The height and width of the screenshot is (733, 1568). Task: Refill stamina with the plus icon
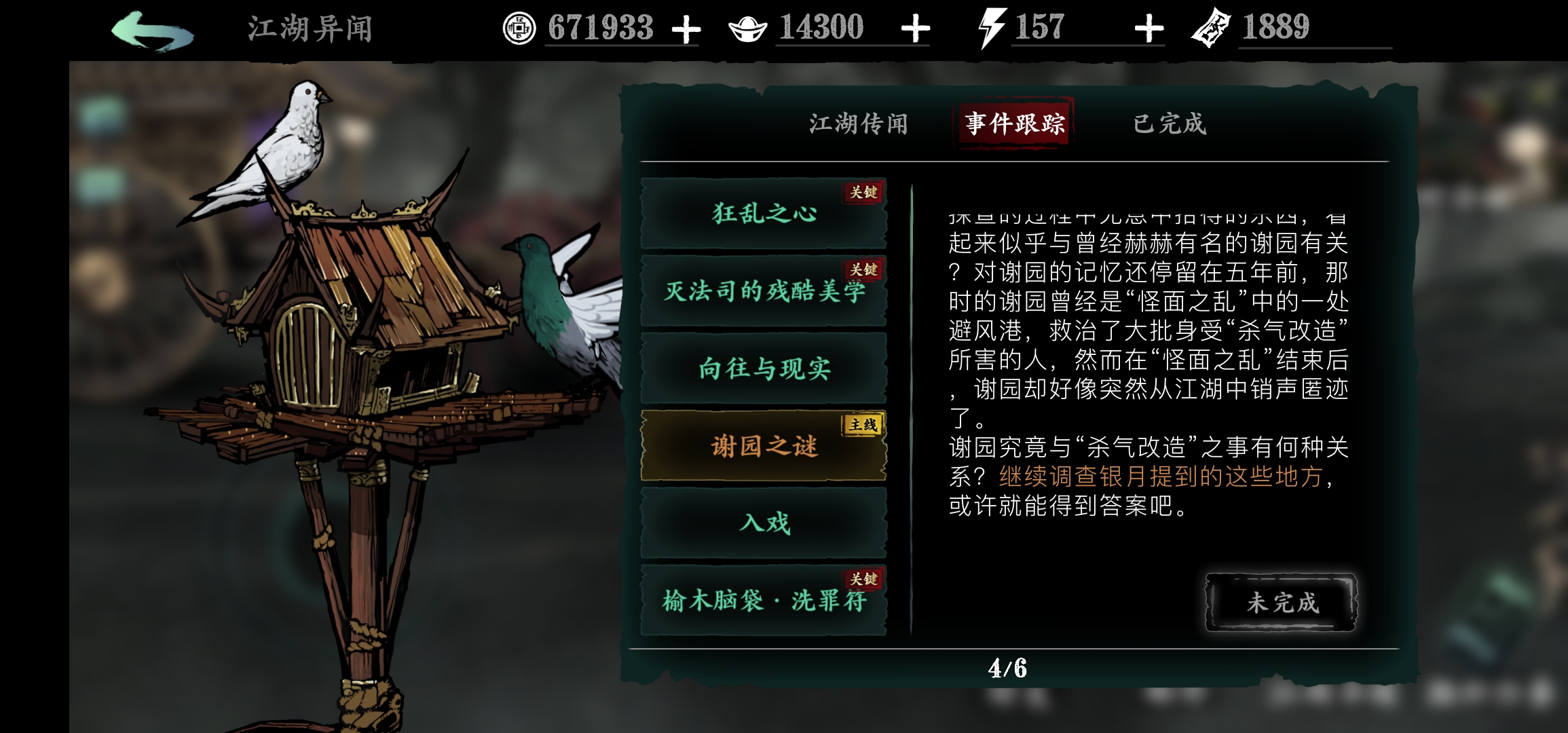pos(1149,29)
